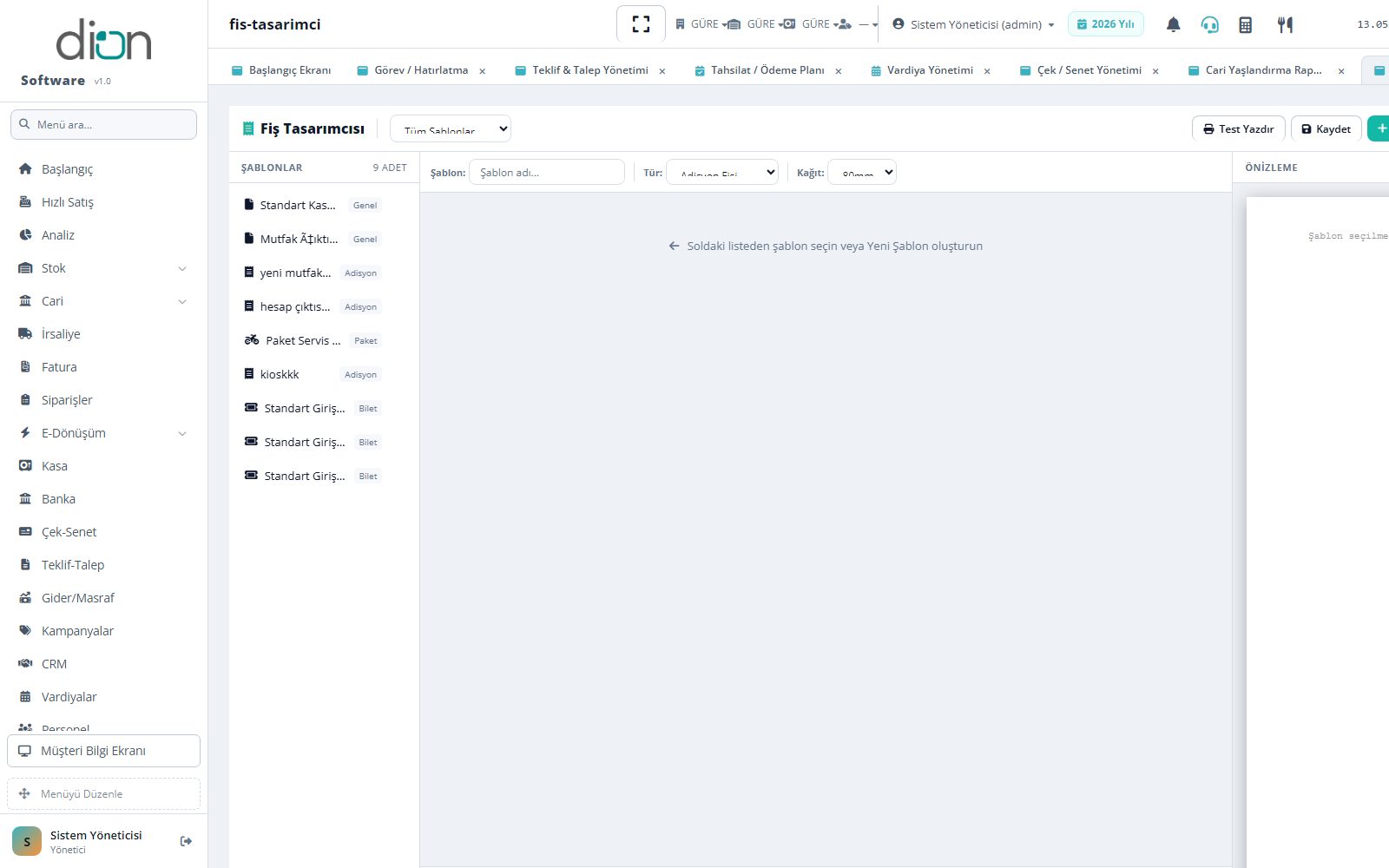The height and width of the screenshot is (868, 1389).
Task: Open support headset icon
Action: click(1209, 24)
